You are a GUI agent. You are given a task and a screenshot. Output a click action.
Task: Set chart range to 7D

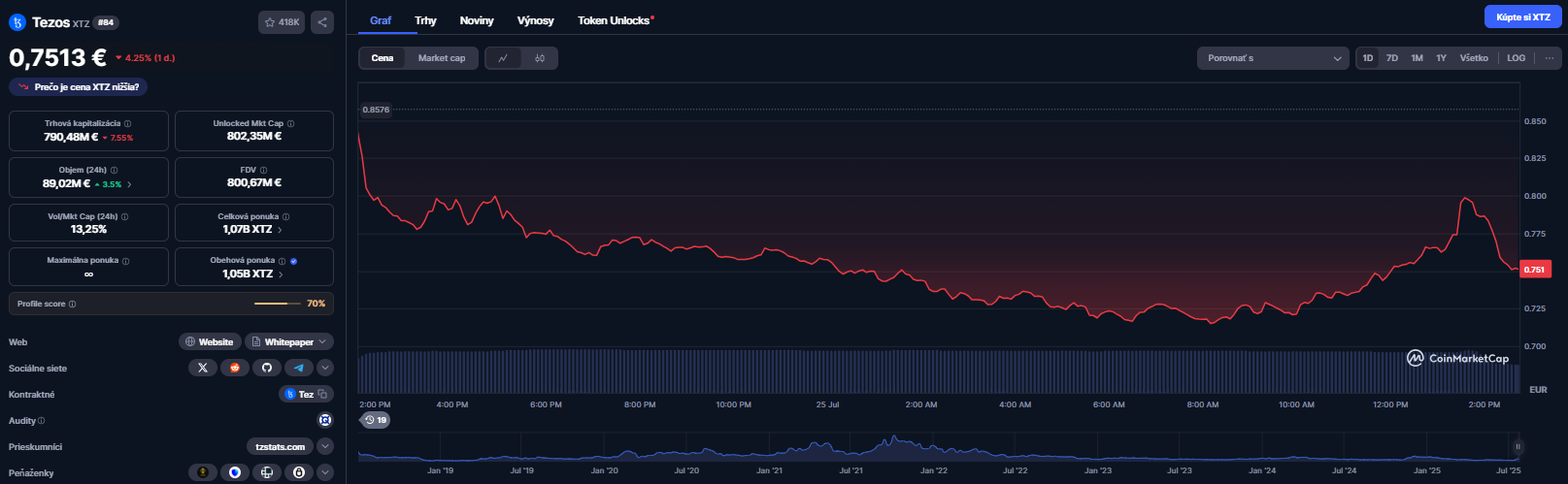pos(1391,58)
